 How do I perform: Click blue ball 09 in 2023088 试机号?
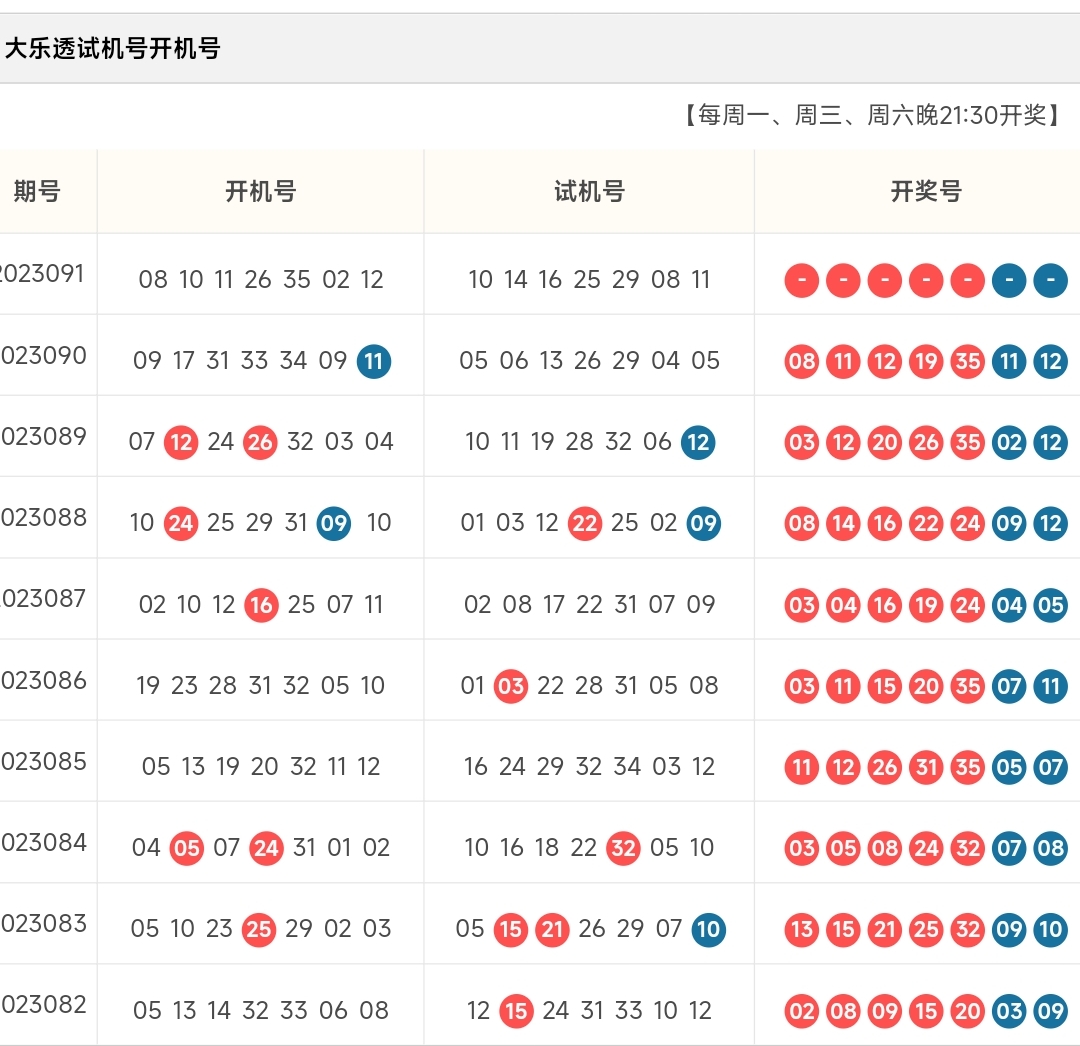(704, 523)
